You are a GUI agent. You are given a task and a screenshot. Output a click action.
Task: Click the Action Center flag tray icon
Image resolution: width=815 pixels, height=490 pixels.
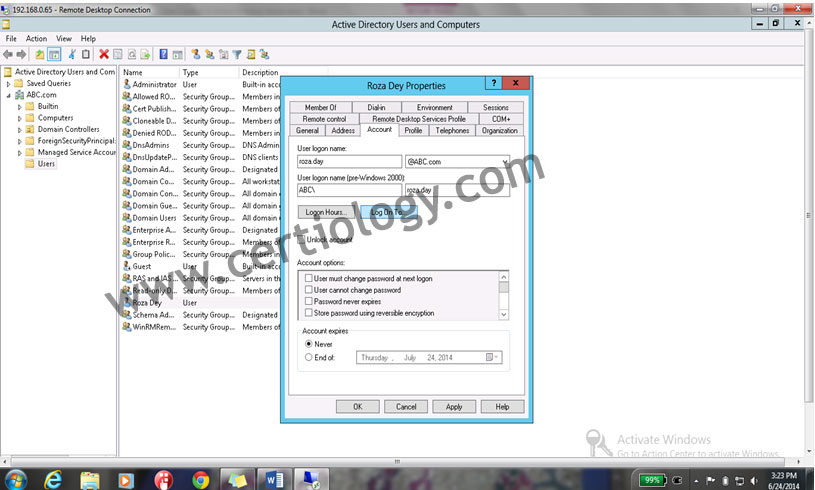711,481
